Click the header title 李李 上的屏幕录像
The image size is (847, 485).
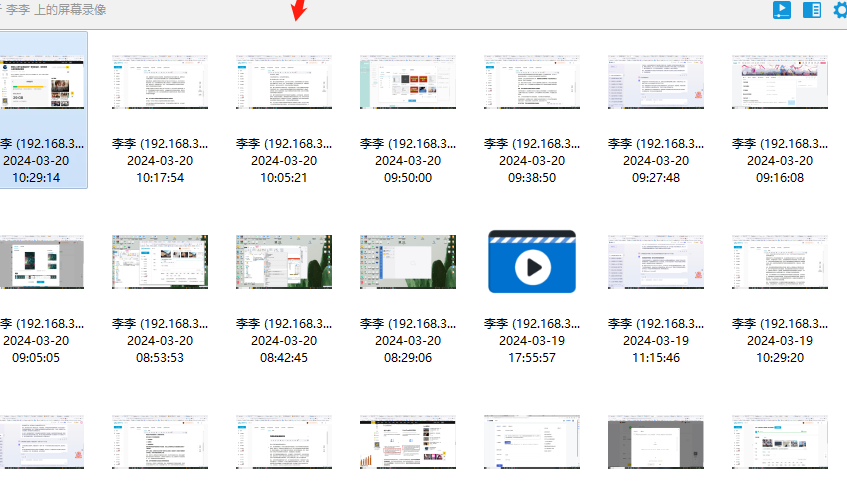(x=56, y=10)
